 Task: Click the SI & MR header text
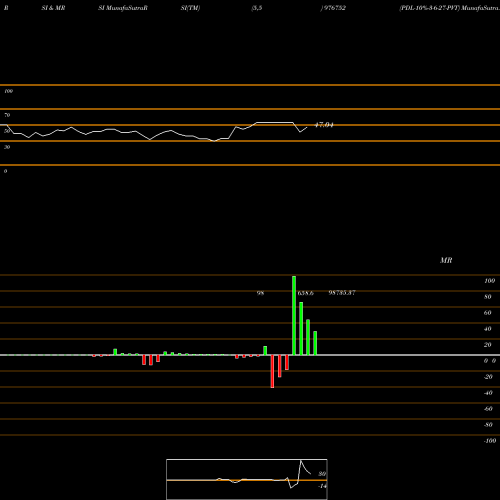(x=53, y=8)
